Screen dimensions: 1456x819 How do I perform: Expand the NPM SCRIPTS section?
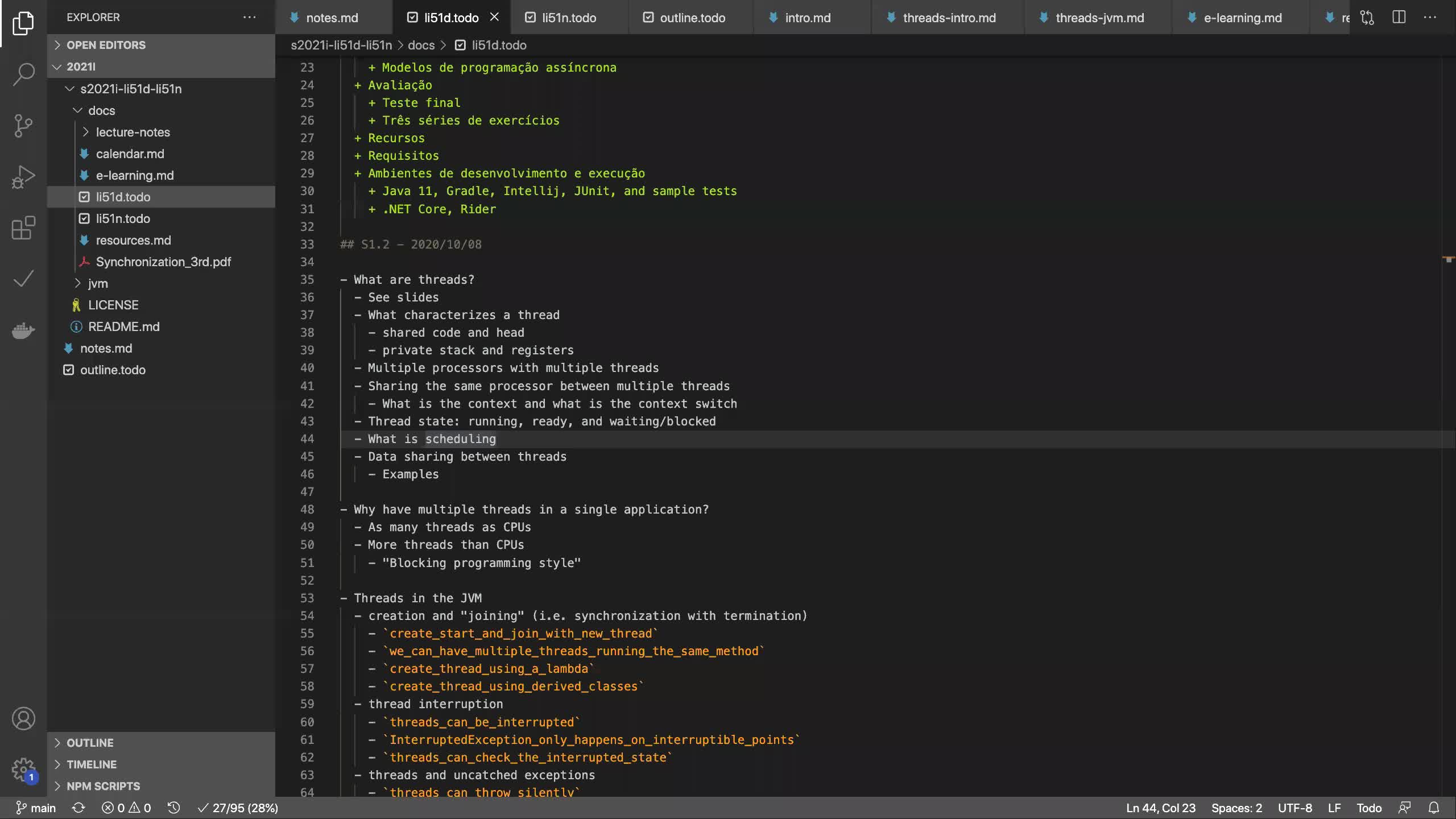click(161, 786)
